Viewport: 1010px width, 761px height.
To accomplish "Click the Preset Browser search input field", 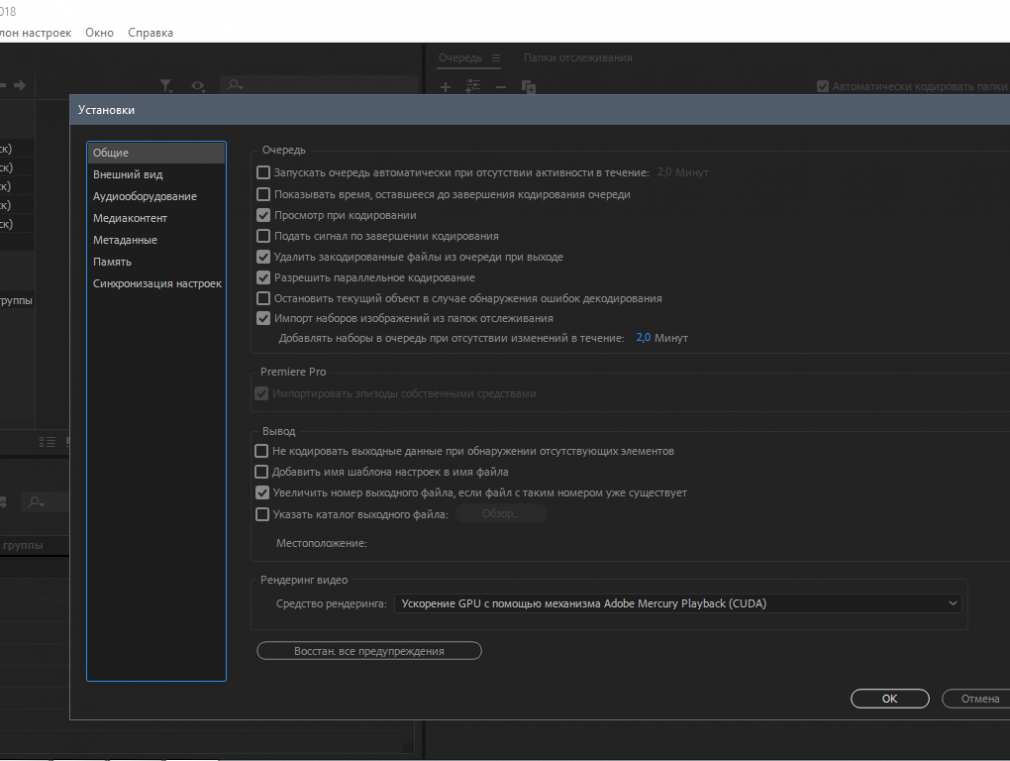I will [45, 502].
